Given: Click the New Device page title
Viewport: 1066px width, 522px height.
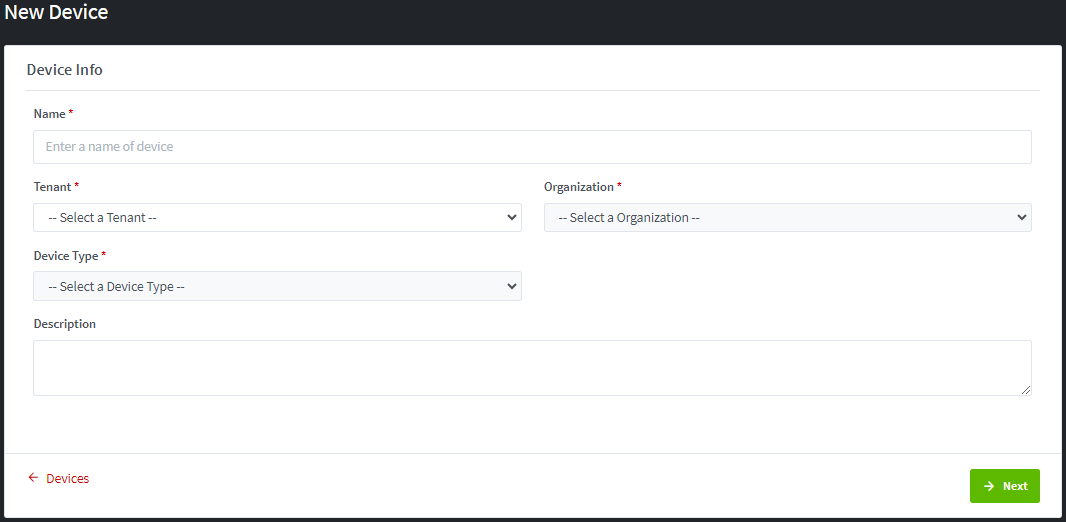Looking at the screenshot, I should click(56, 13).
